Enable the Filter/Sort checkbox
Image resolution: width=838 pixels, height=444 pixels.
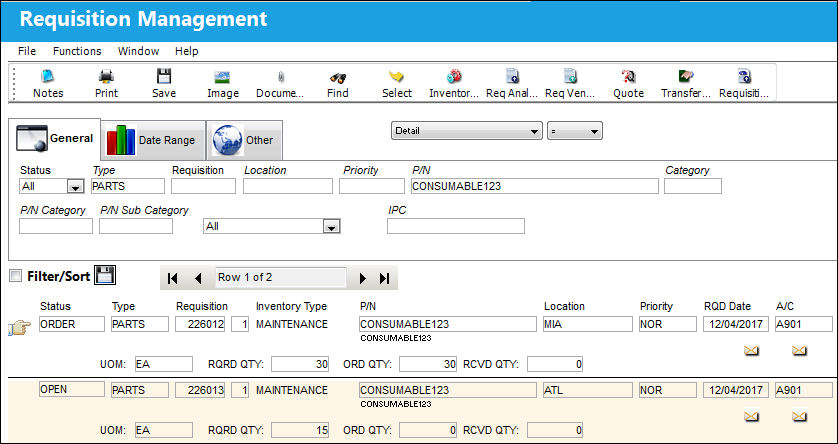click(x=16, y=276)
